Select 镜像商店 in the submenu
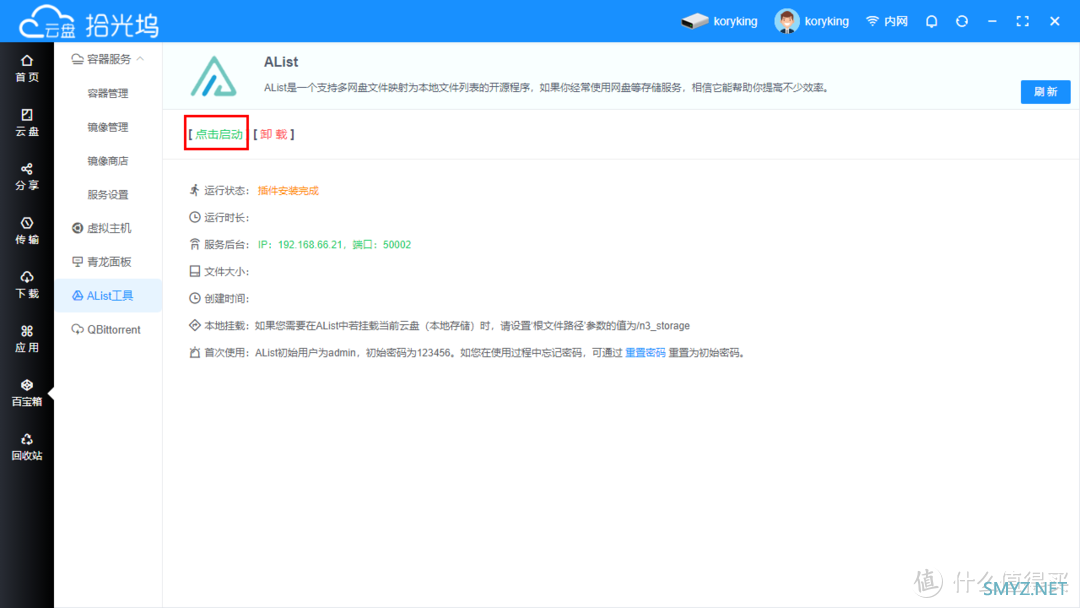 (x=108, y=160)
